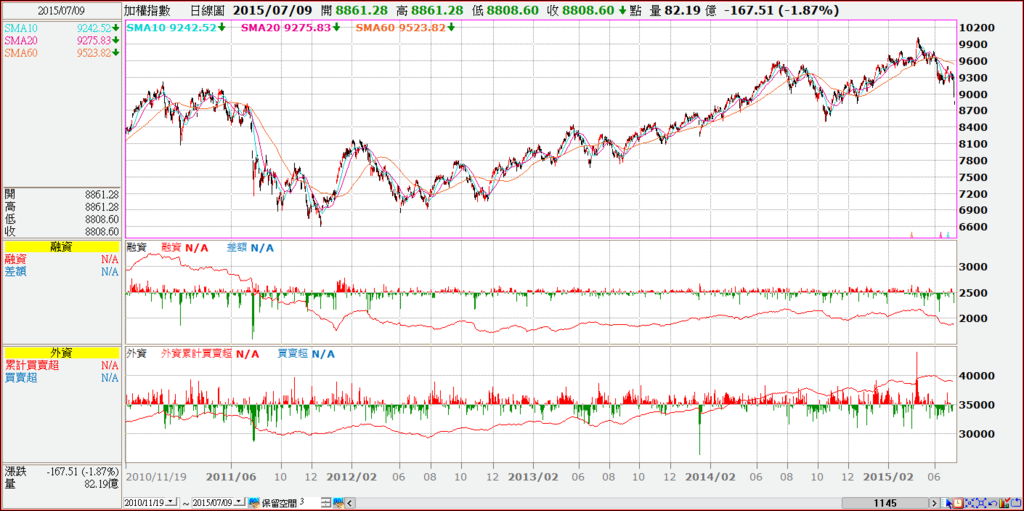
Task: Click 累計買賣超 row in left 外資 panel
Action: click(62, 365)
